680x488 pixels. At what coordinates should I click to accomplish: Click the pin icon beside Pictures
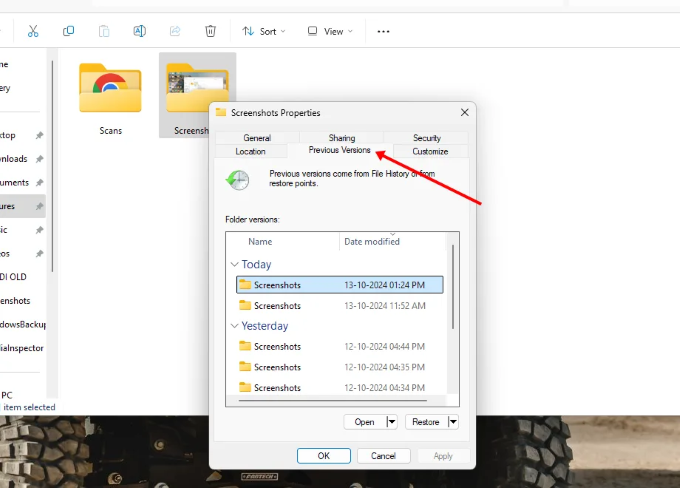(x=39, y=206)
